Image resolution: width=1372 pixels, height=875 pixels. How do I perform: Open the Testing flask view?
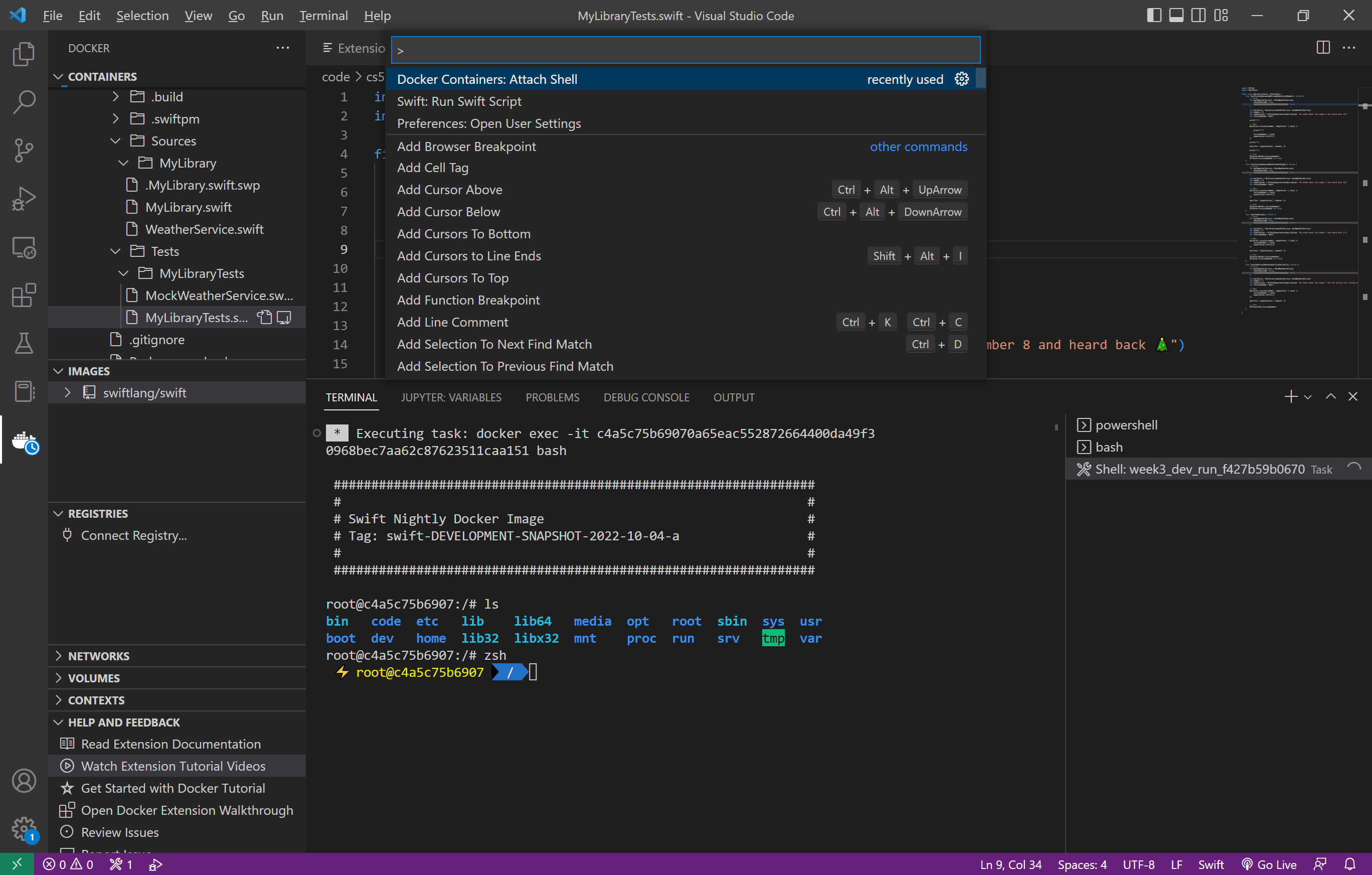coord(24,343)
